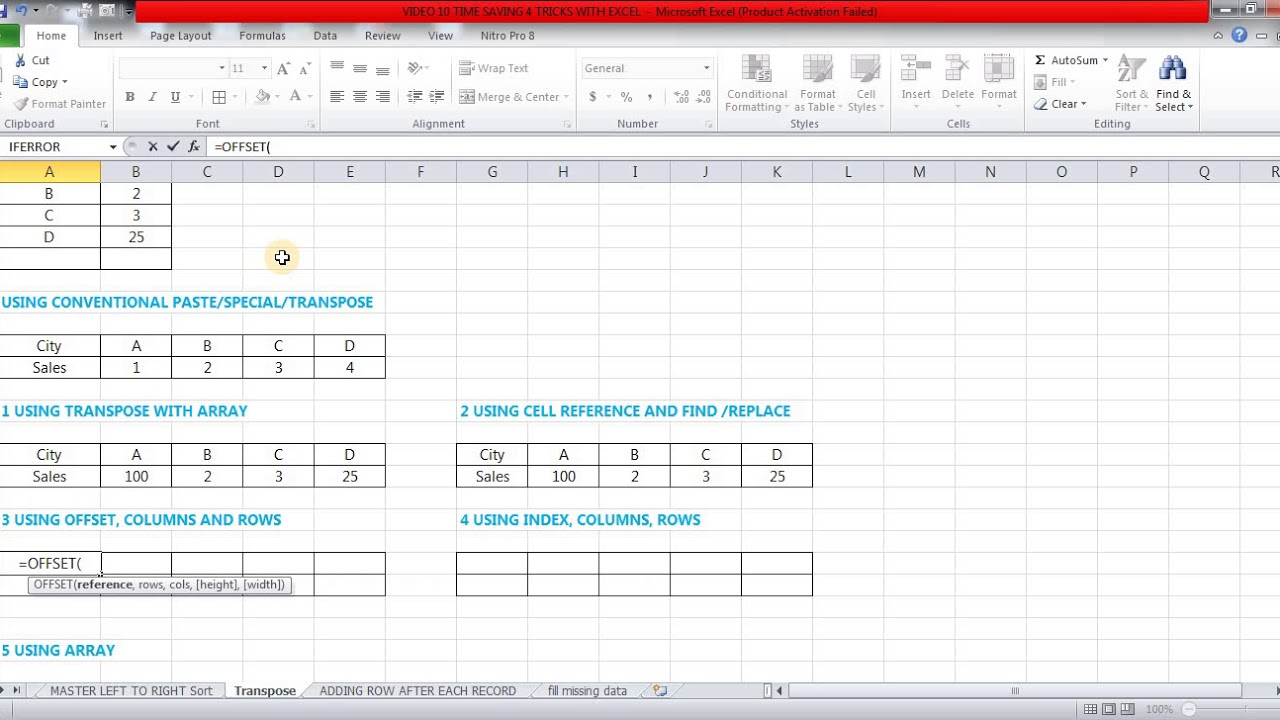Image resolution: width=1280 pixels, height=720 pixels.
Task: Open the Excel Help question icon
Action: (x=1239, y=35)
